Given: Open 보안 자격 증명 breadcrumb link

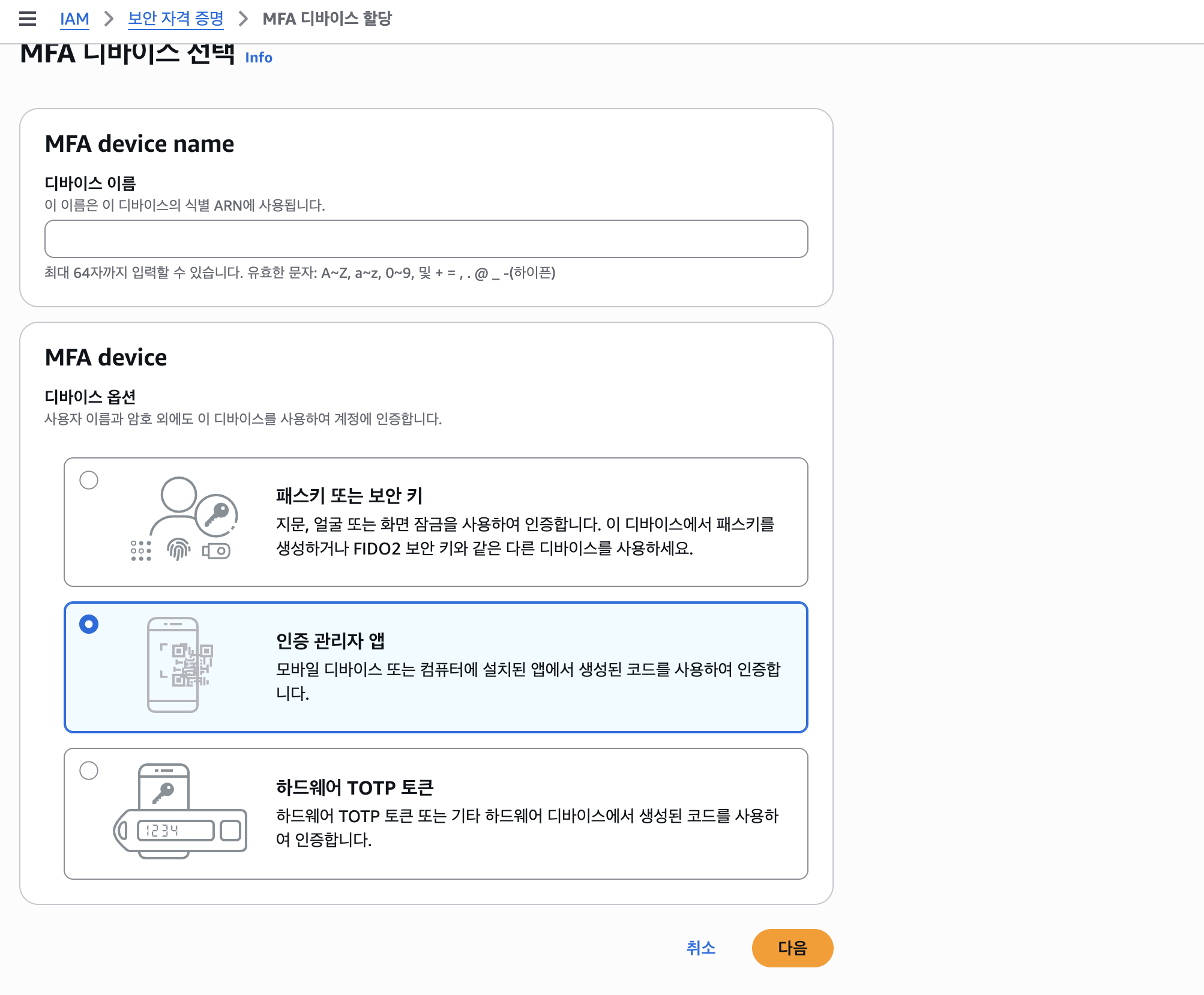Looking at the screenshot, I should 176,19.
